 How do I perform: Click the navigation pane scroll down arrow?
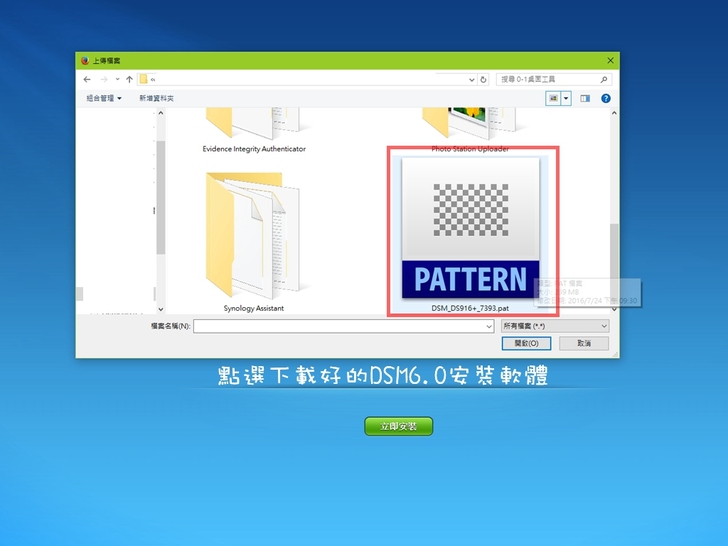(x=161, y=309)
